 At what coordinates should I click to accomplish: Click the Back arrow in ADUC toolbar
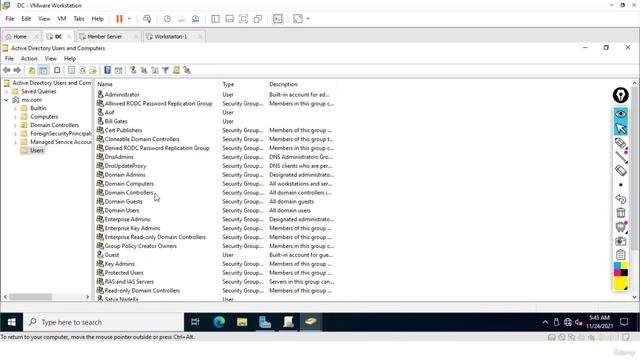(x=7, y=70)
